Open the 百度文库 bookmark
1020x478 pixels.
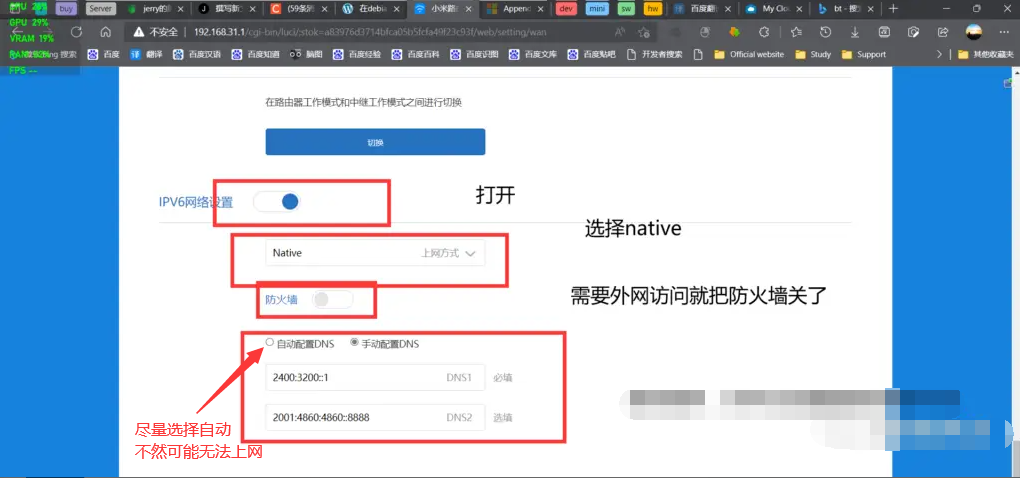pos(533,55)
